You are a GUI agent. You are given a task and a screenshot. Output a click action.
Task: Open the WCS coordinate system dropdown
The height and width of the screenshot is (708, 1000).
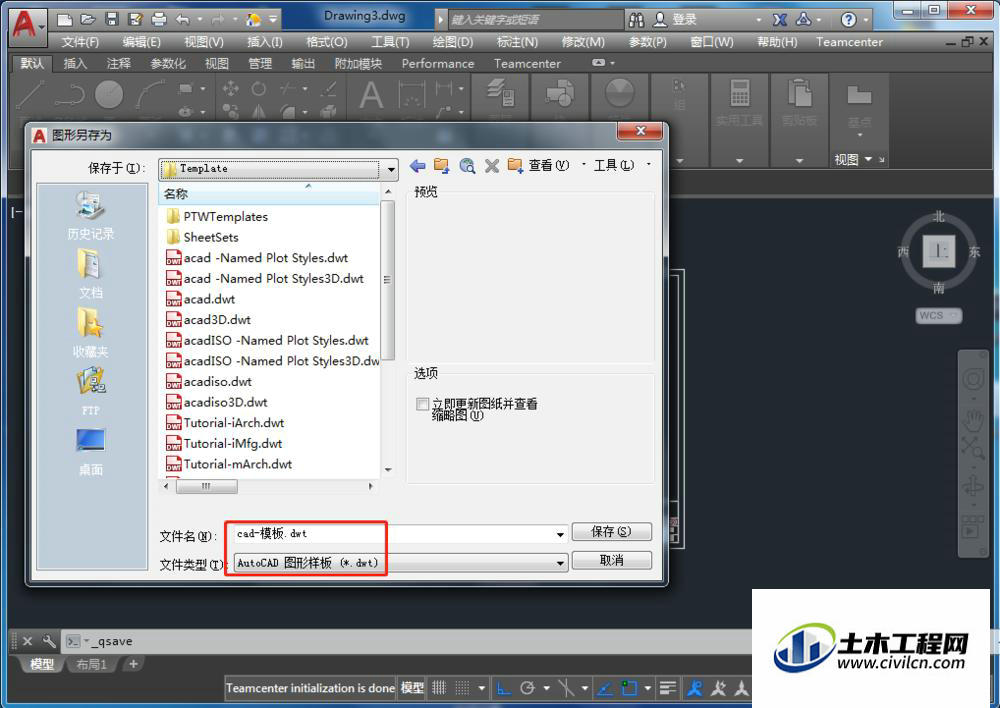[939, 316]
